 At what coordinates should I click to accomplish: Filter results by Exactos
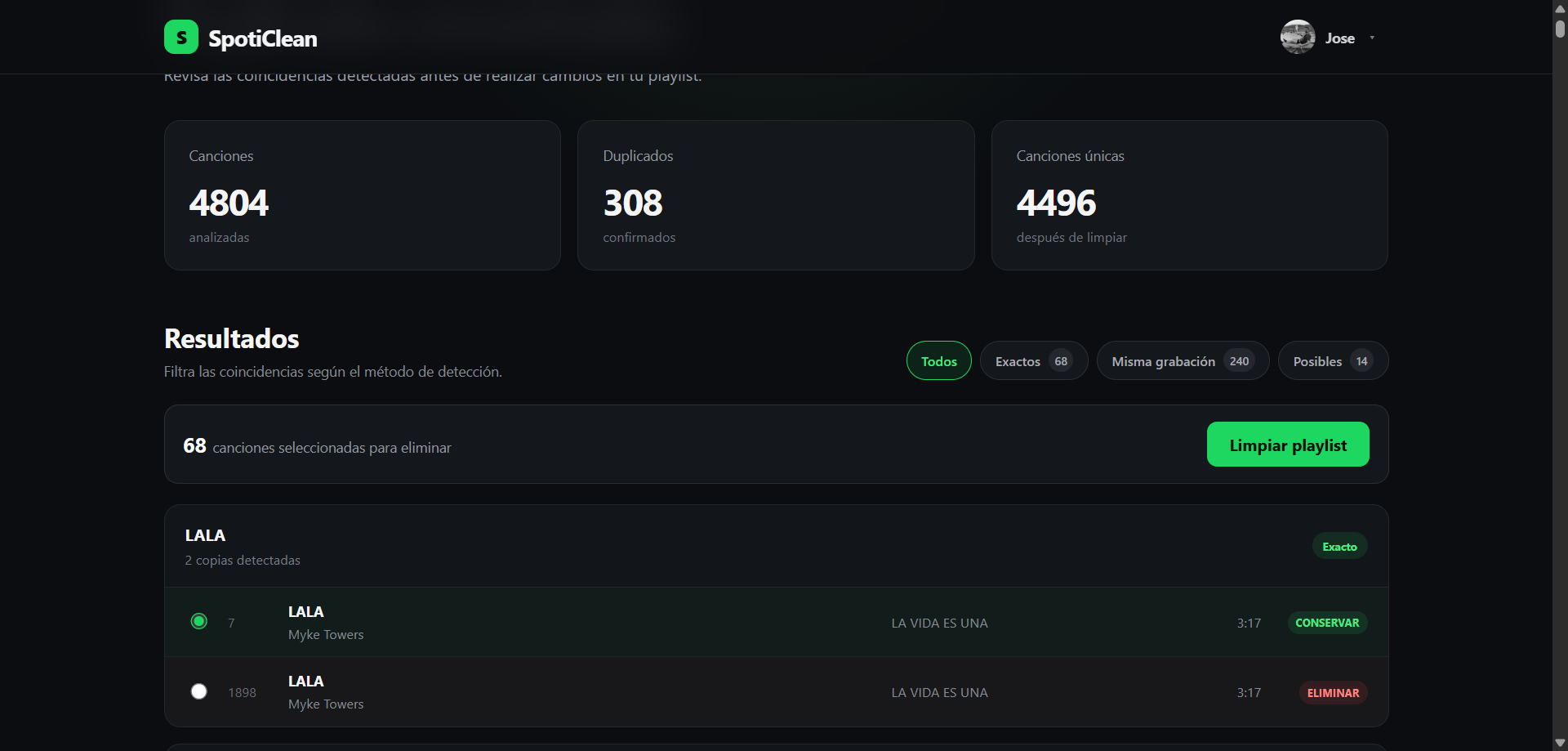click(x=1034, y=360)
